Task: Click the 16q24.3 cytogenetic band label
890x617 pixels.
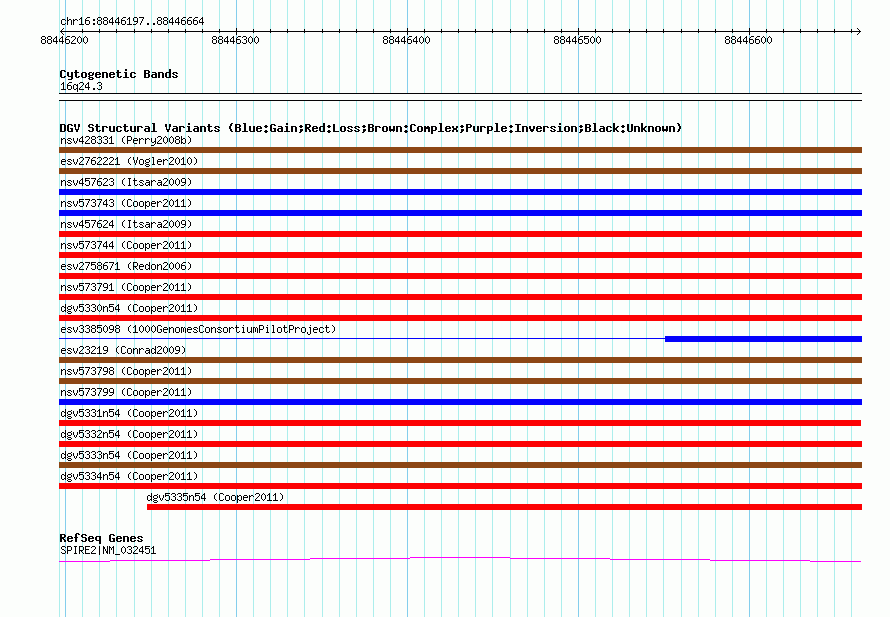Action: pos(81,86)
